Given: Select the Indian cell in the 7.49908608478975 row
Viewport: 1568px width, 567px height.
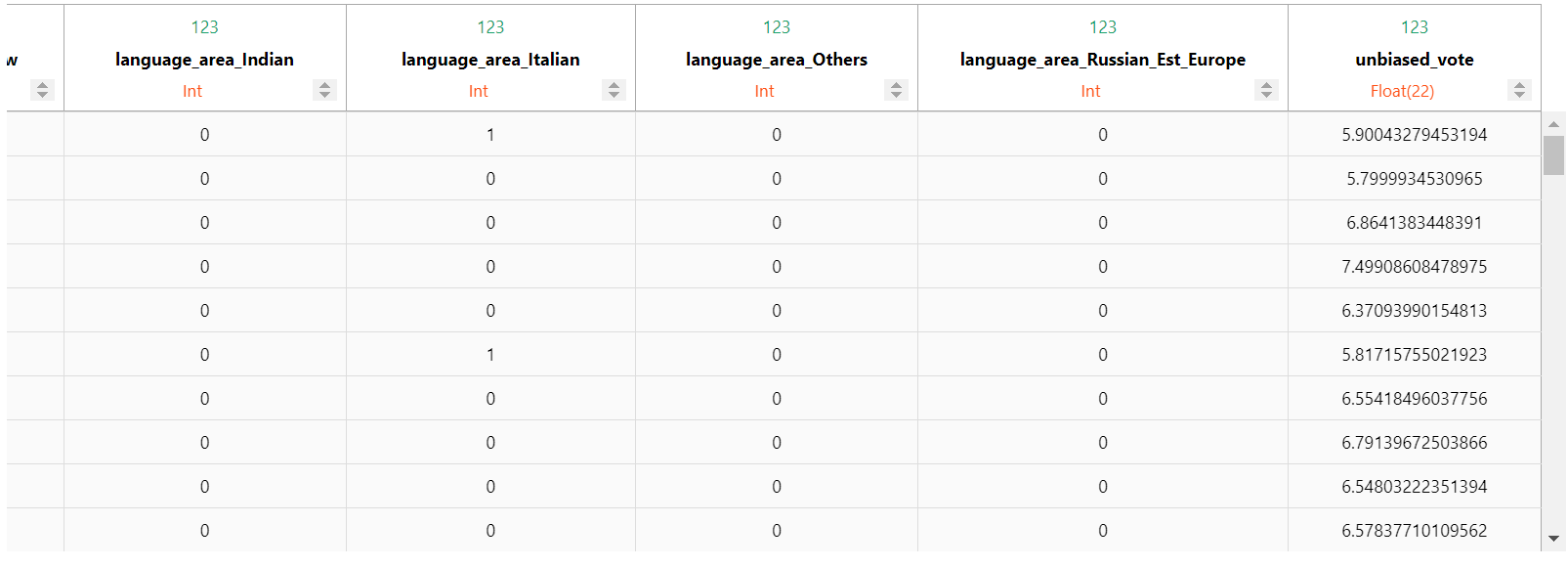Looking at the screenshot, I should (204, 267).
